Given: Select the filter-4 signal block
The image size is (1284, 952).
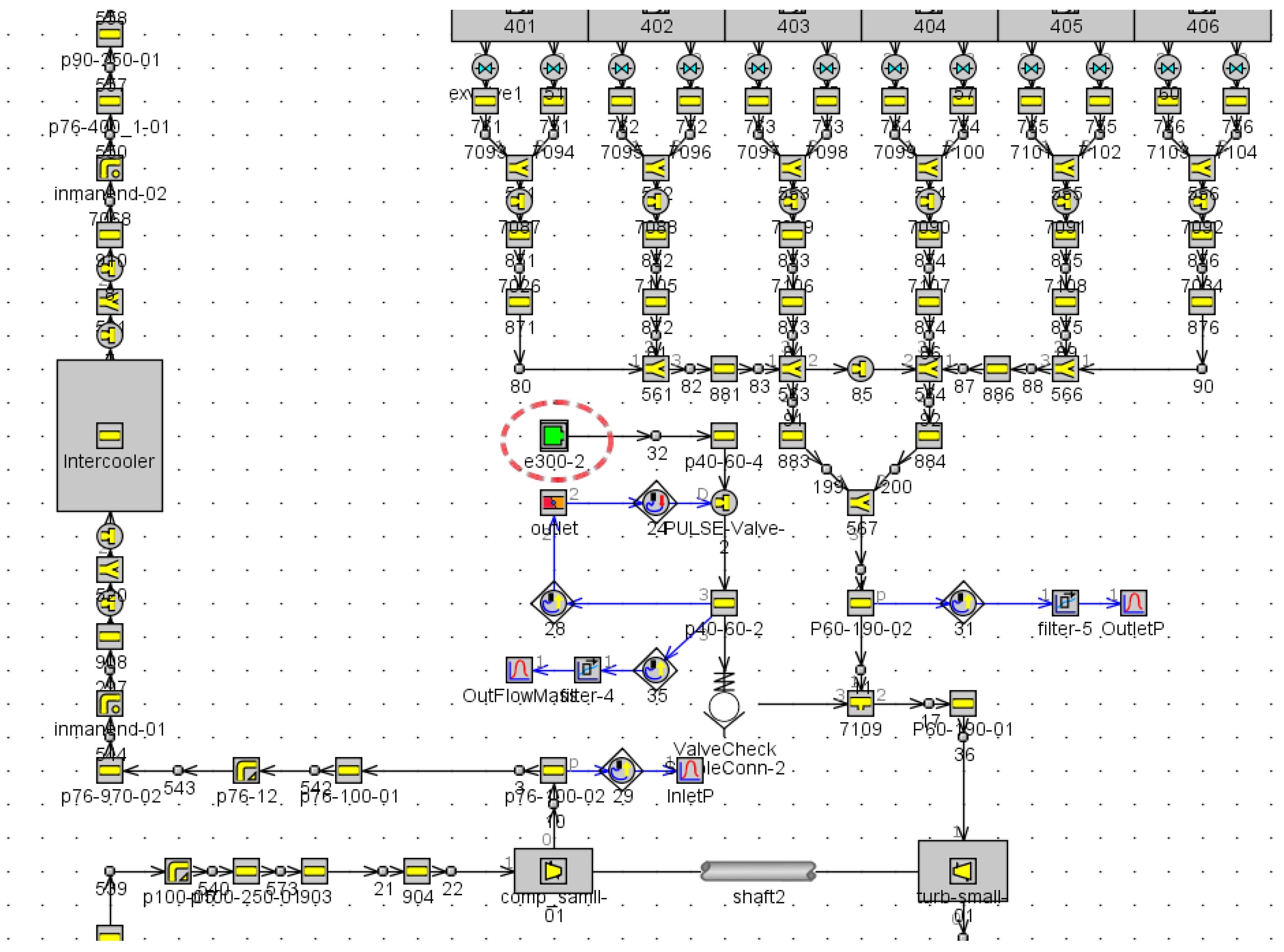Looking at the screenshot, I should coord(588,670).
